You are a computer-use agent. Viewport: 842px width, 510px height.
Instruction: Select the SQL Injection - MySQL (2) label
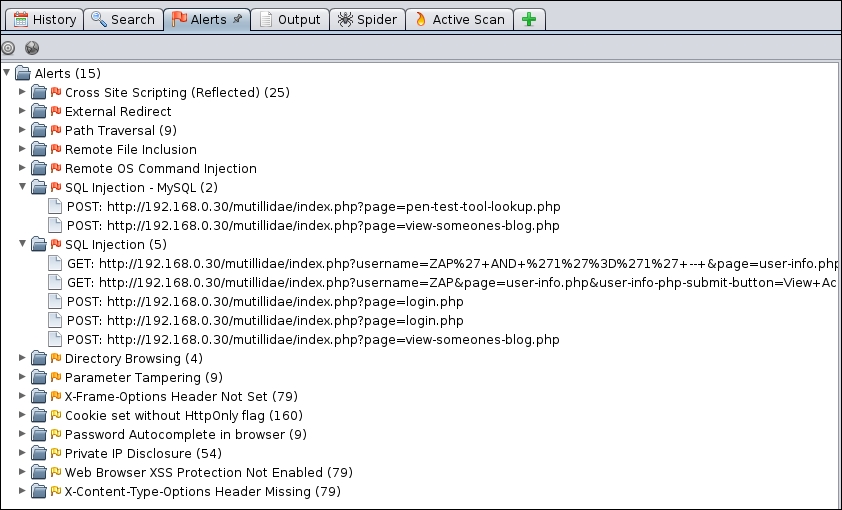coord(141,187)
